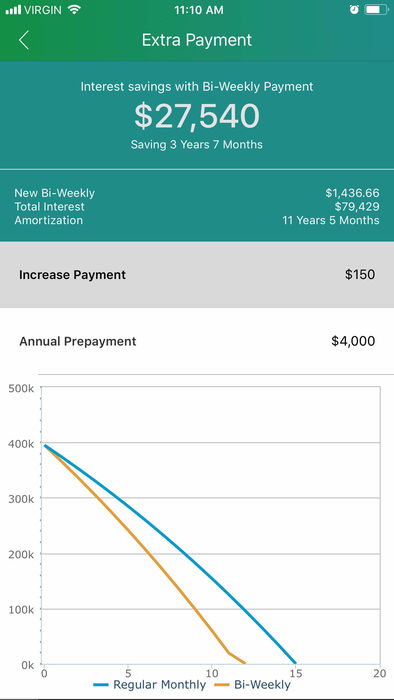Tap the 11:10 AM status clock
The image size is (394, 700).
[x=199, y=10]
